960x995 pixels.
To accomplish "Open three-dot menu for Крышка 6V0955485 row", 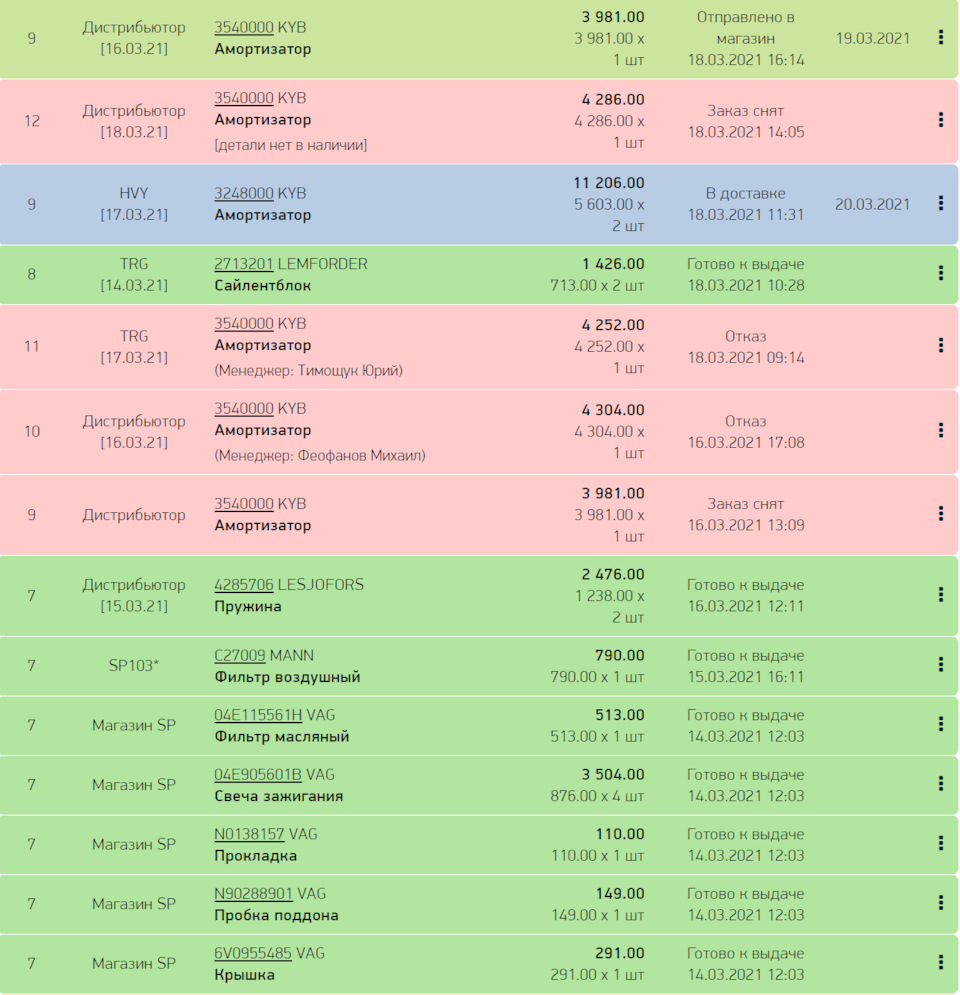I will point(940,962).
